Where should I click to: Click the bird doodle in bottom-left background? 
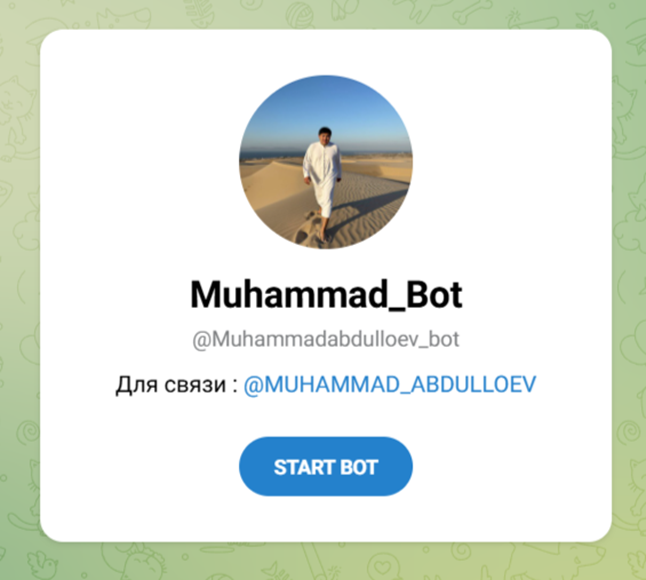click(43, 564)
